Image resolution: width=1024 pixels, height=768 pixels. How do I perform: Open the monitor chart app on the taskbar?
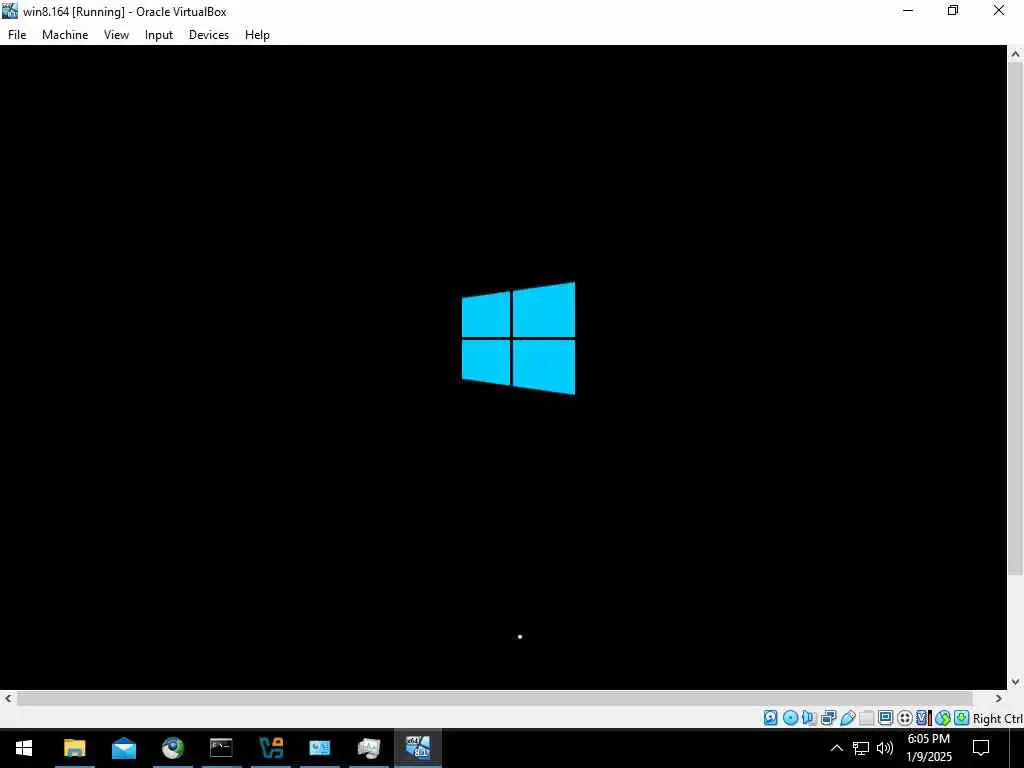pyautogui.click(x=368, y=748)
